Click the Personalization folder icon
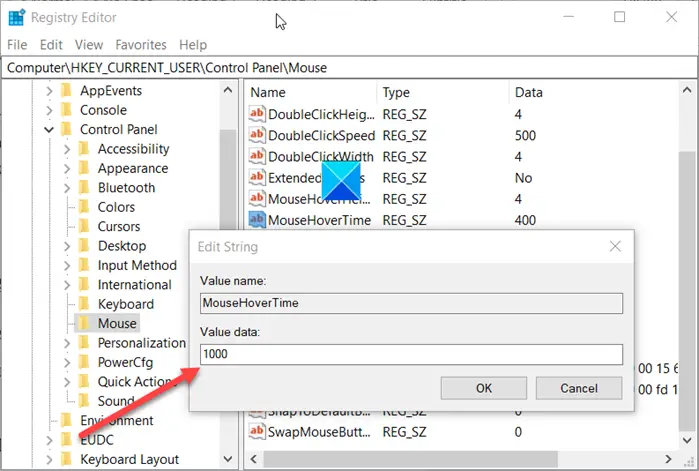The height and width of the screenshot is (471, 699). point(84,343)
